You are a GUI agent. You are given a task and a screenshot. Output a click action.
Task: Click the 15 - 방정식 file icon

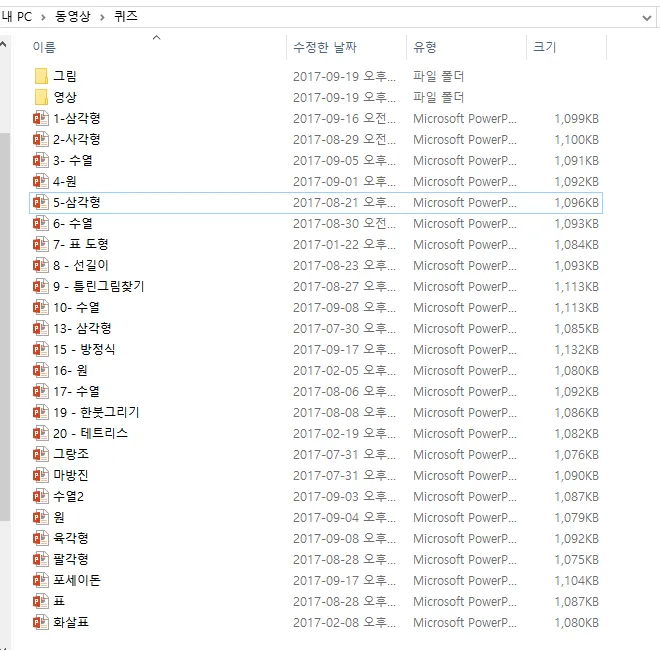pyautogui.click(x=41, y=349)
